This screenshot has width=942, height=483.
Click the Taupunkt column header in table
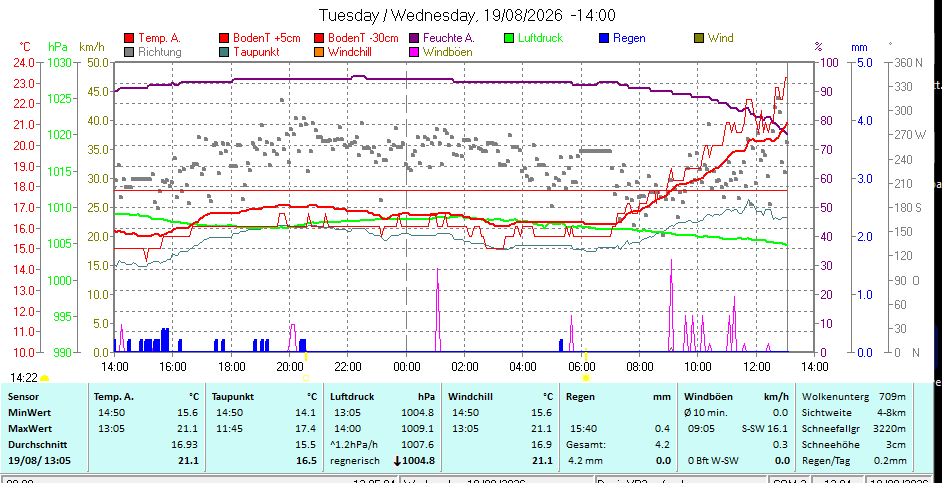point(232,396)
